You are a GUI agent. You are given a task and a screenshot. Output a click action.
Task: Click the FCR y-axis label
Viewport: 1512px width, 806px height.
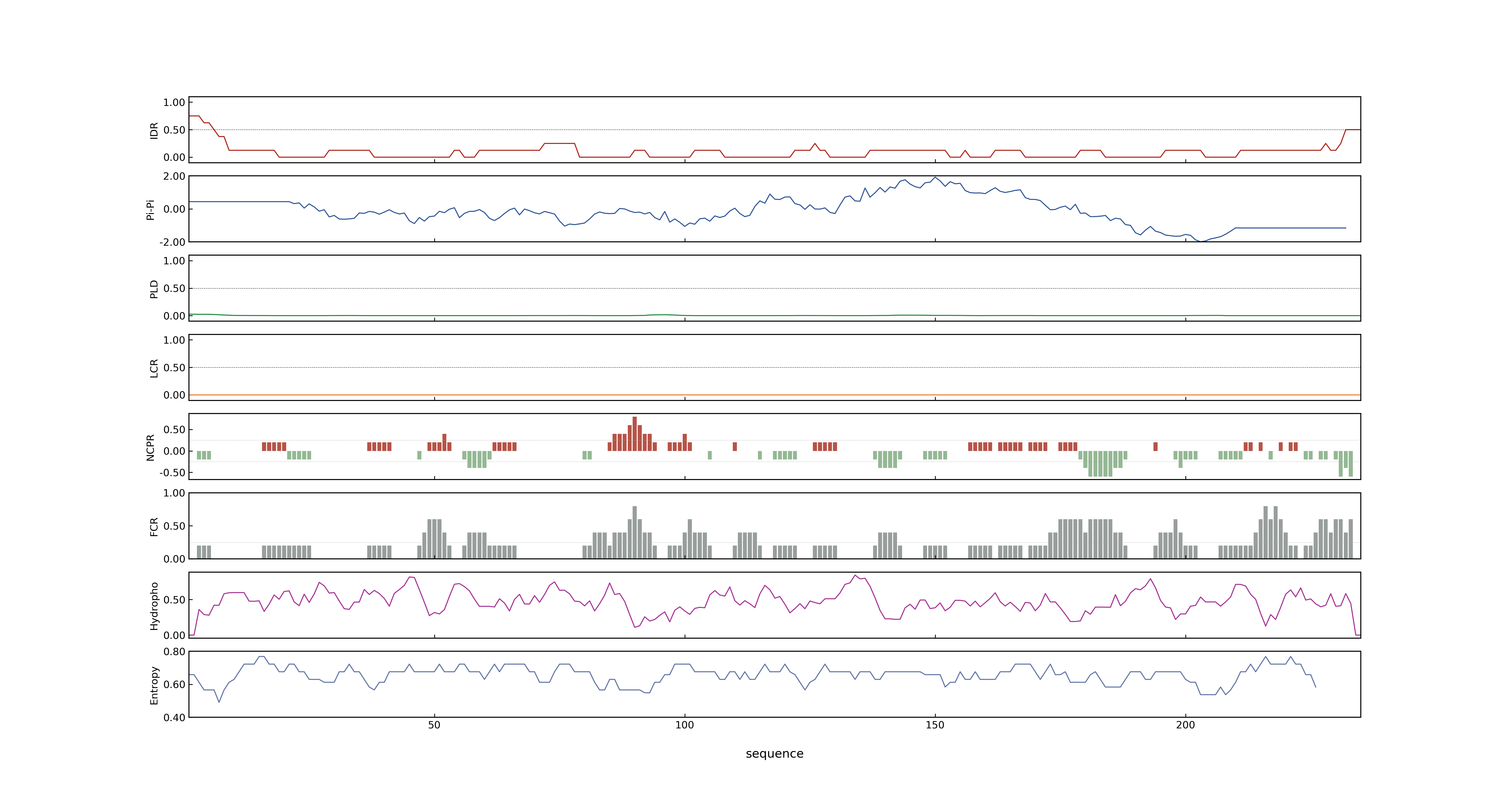(154, 526)
